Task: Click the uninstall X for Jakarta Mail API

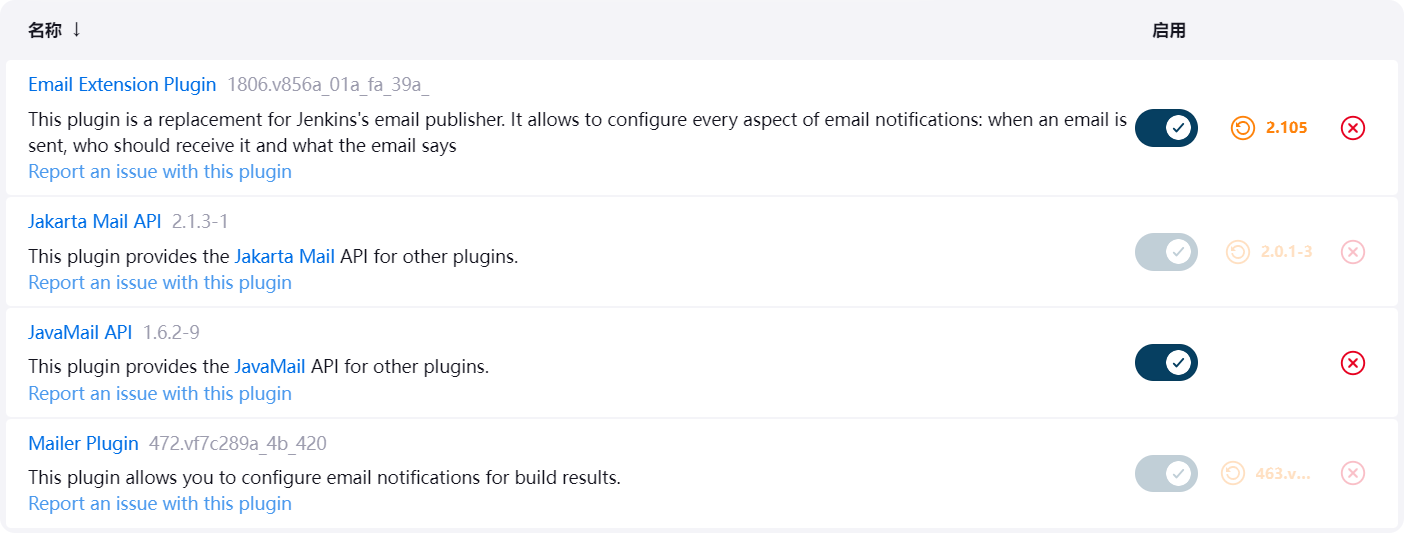Action: pos(1352,252)
